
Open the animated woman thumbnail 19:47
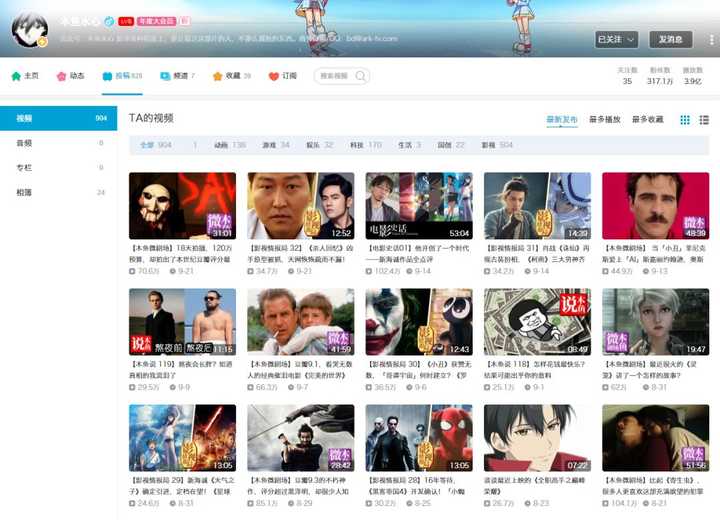(x=656, y=322)
